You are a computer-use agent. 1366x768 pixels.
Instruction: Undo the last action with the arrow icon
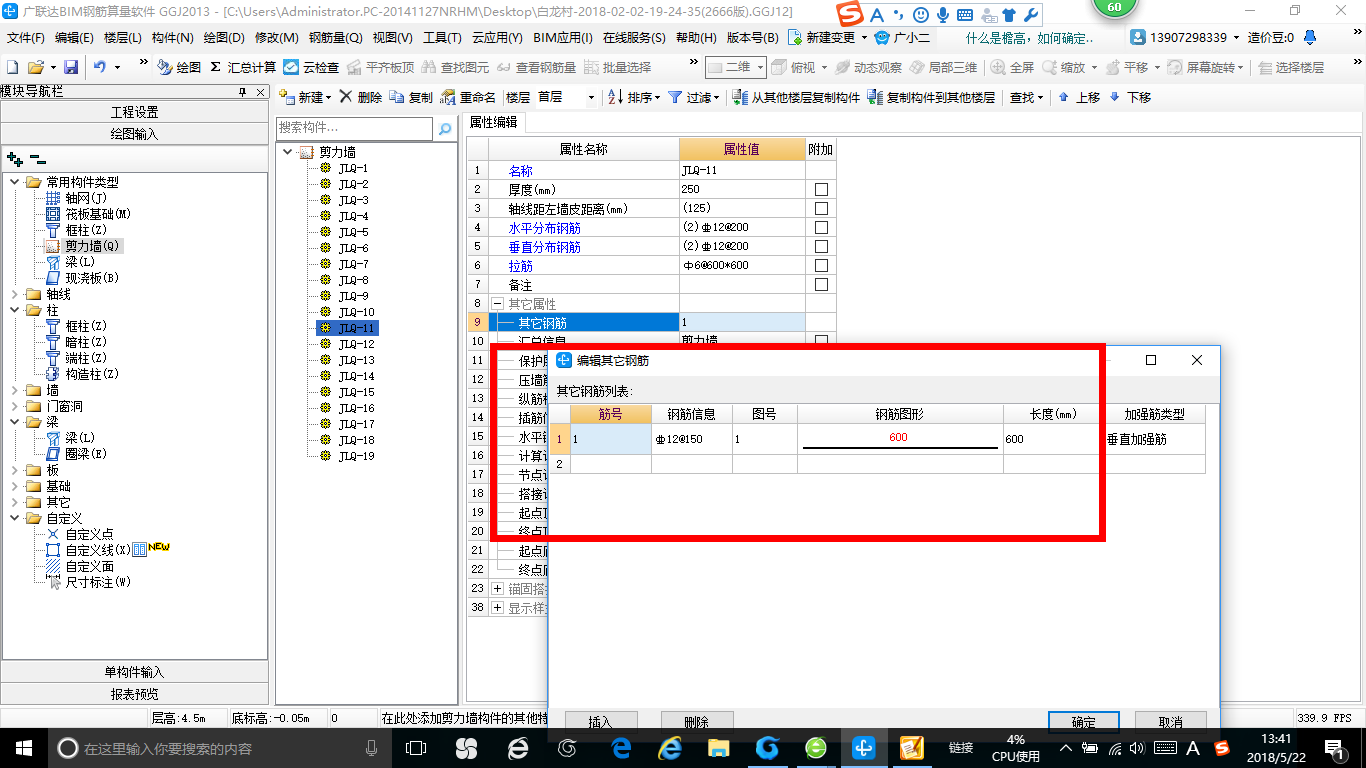[x=100, y=67]
